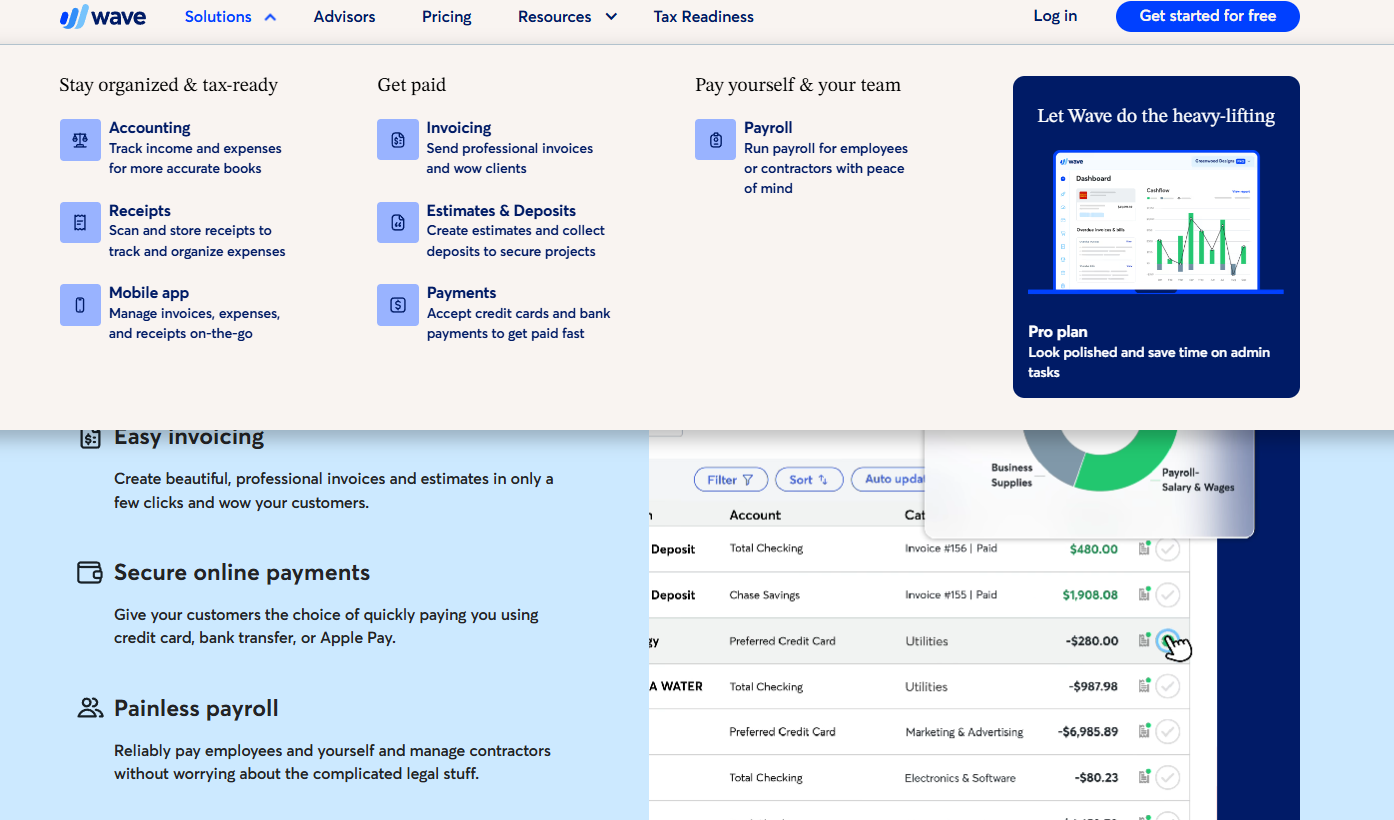Select the Accounting scales icon
Screen dimensions: 1394x820
pos(80,140)
